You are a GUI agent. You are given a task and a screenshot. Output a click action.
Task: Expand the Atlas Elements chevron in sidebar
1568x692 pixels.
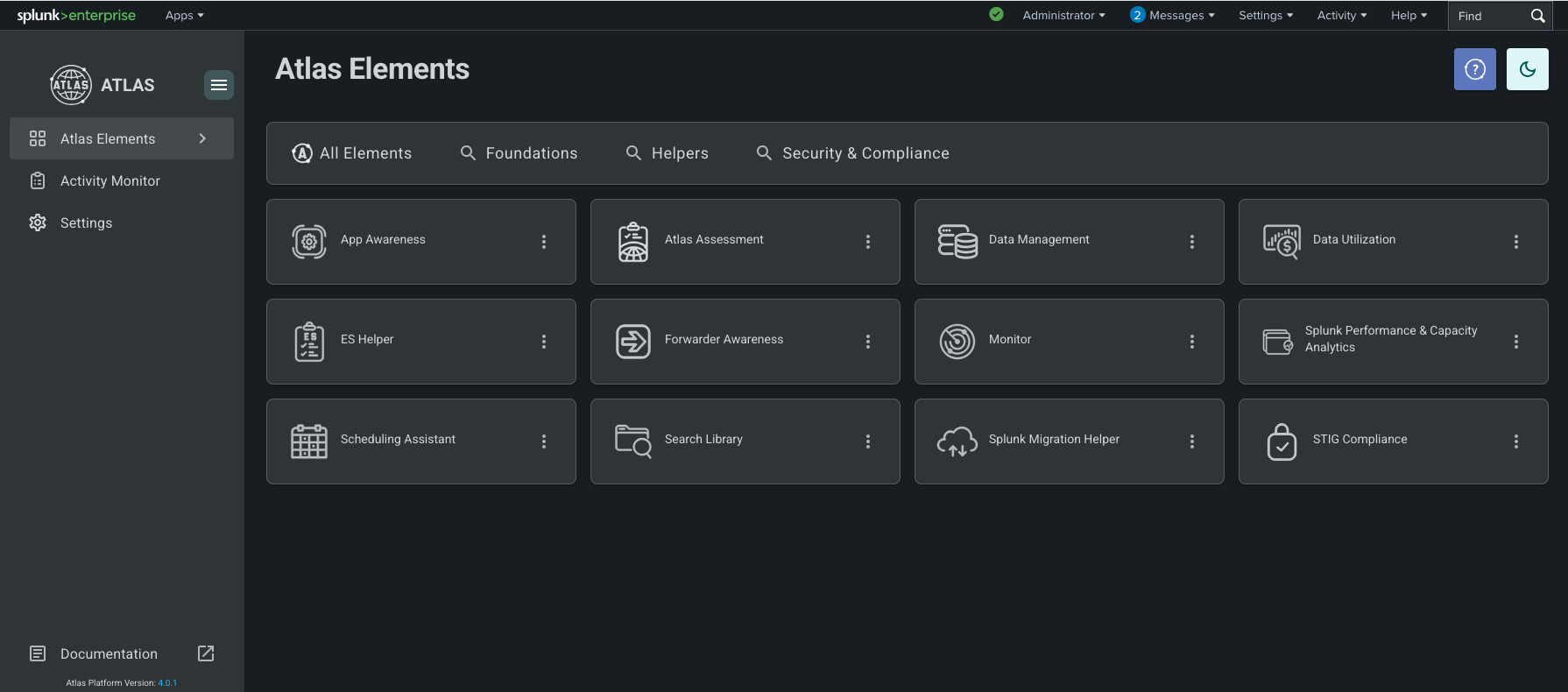tap(202, 138)
